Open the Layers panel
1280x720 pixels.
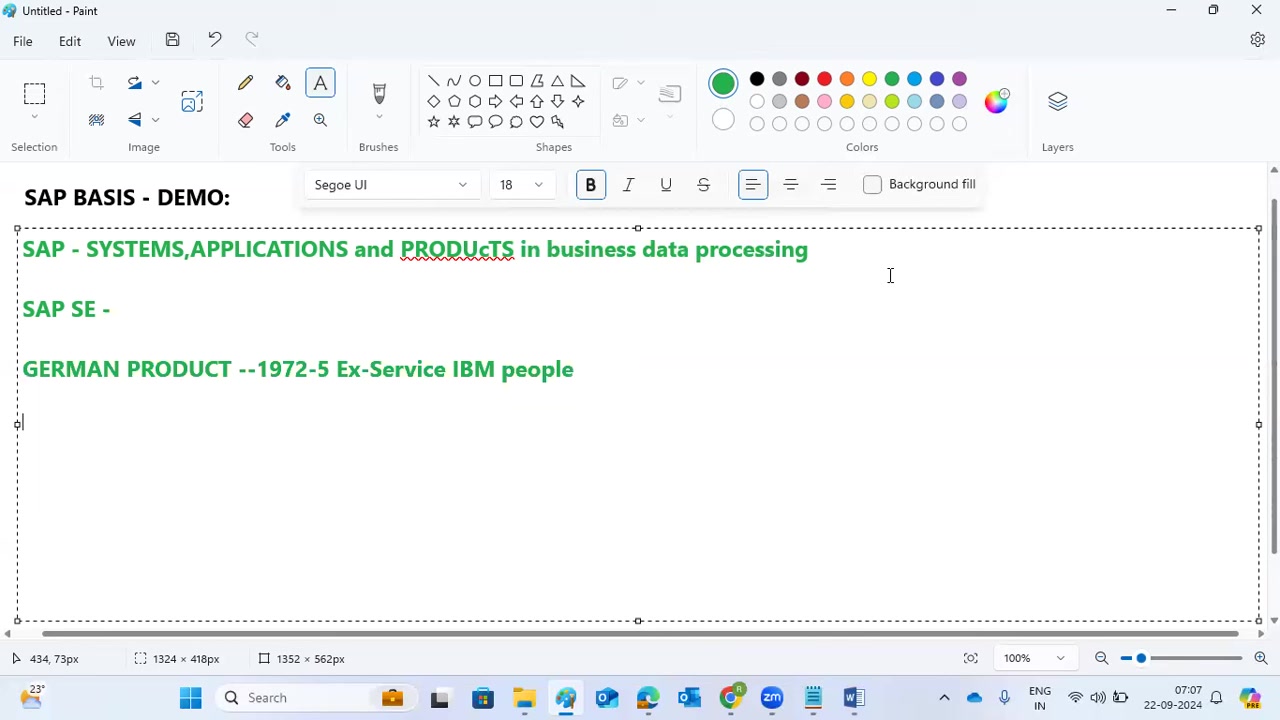click(x=1058, y=101)
